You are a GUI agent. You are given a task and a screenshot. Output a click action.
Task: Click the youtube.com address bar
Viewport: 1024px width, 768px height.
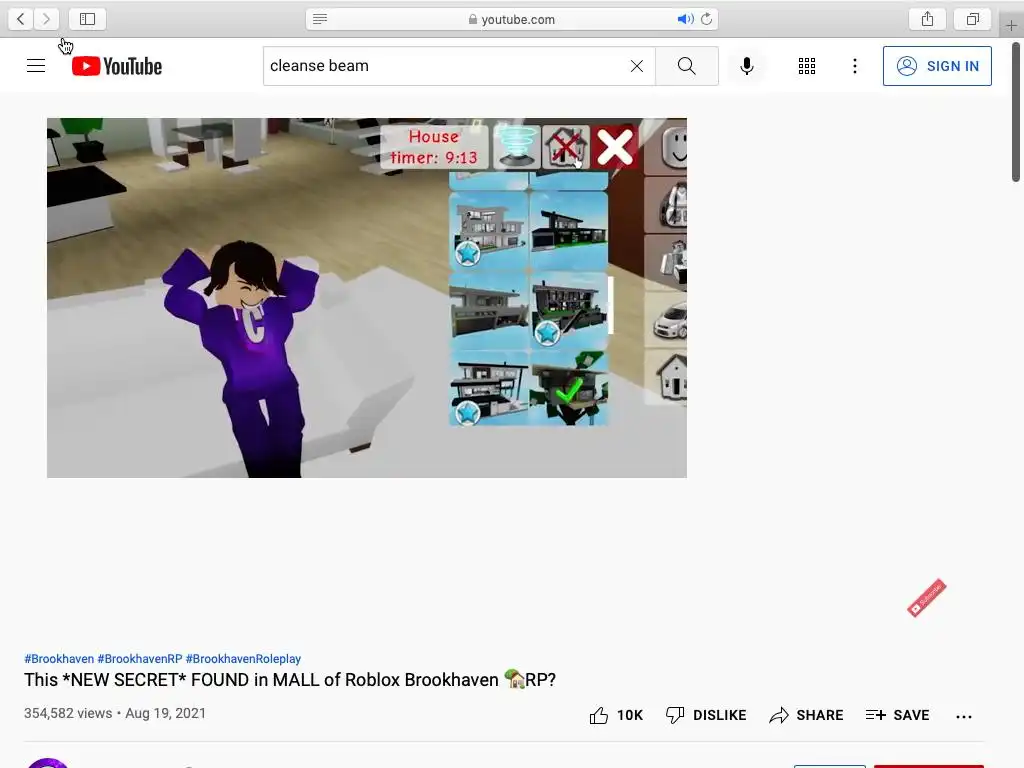click(x=512, y=19)
